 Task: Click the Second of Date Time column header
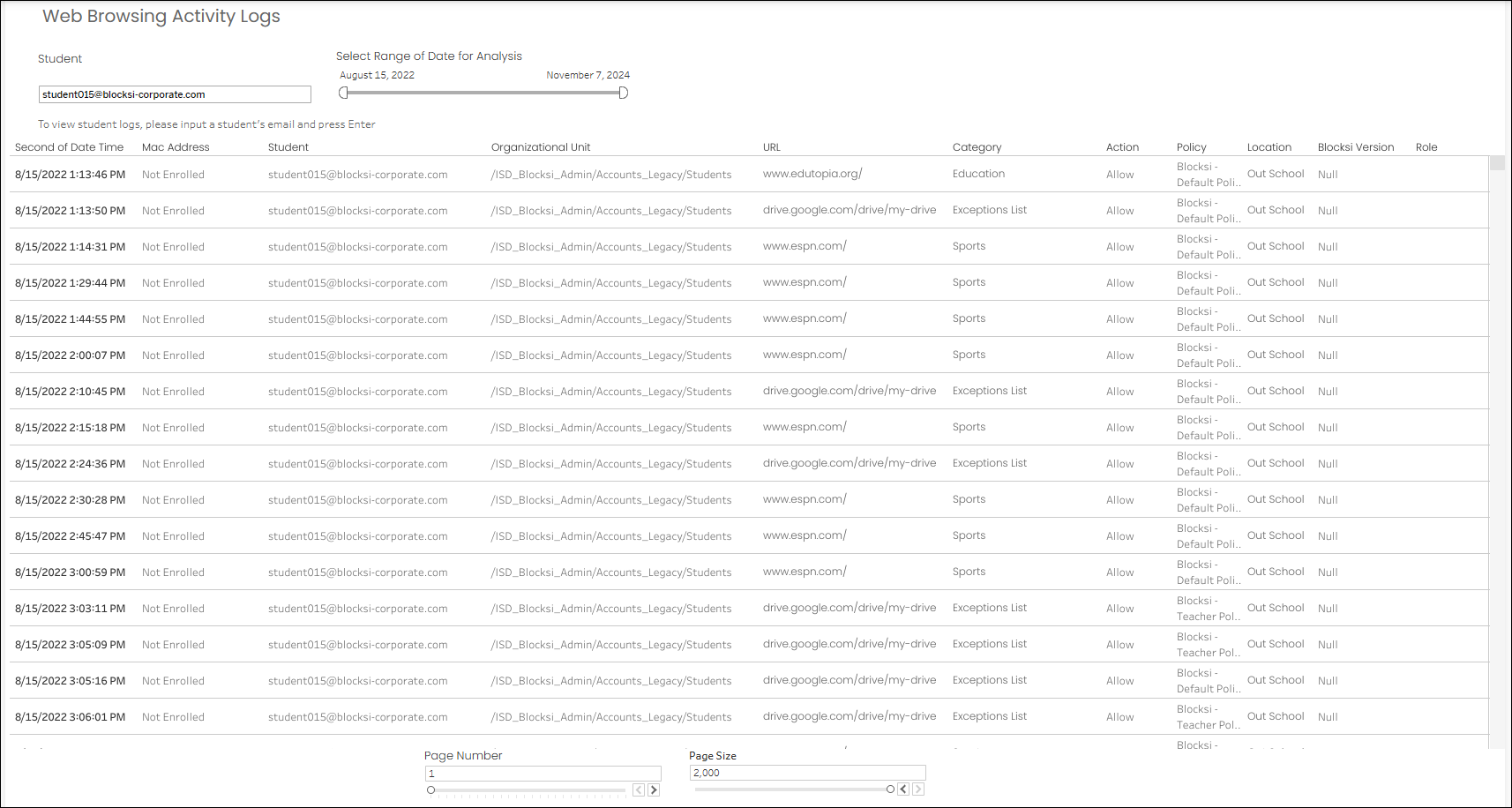click(x=69, y=147)
